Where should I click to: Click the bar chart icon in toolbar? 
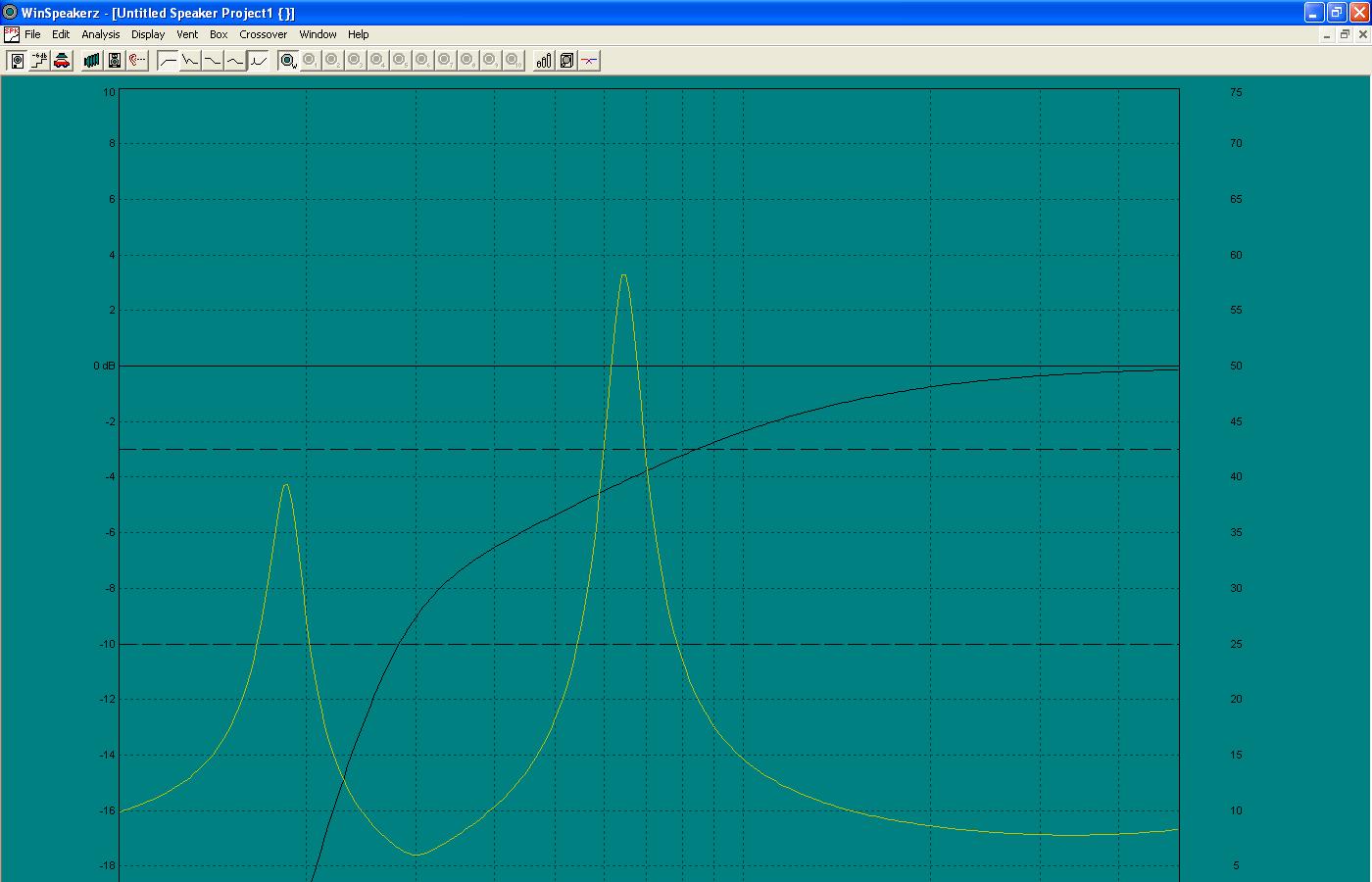pyautogui.click(x=544, y=61)
